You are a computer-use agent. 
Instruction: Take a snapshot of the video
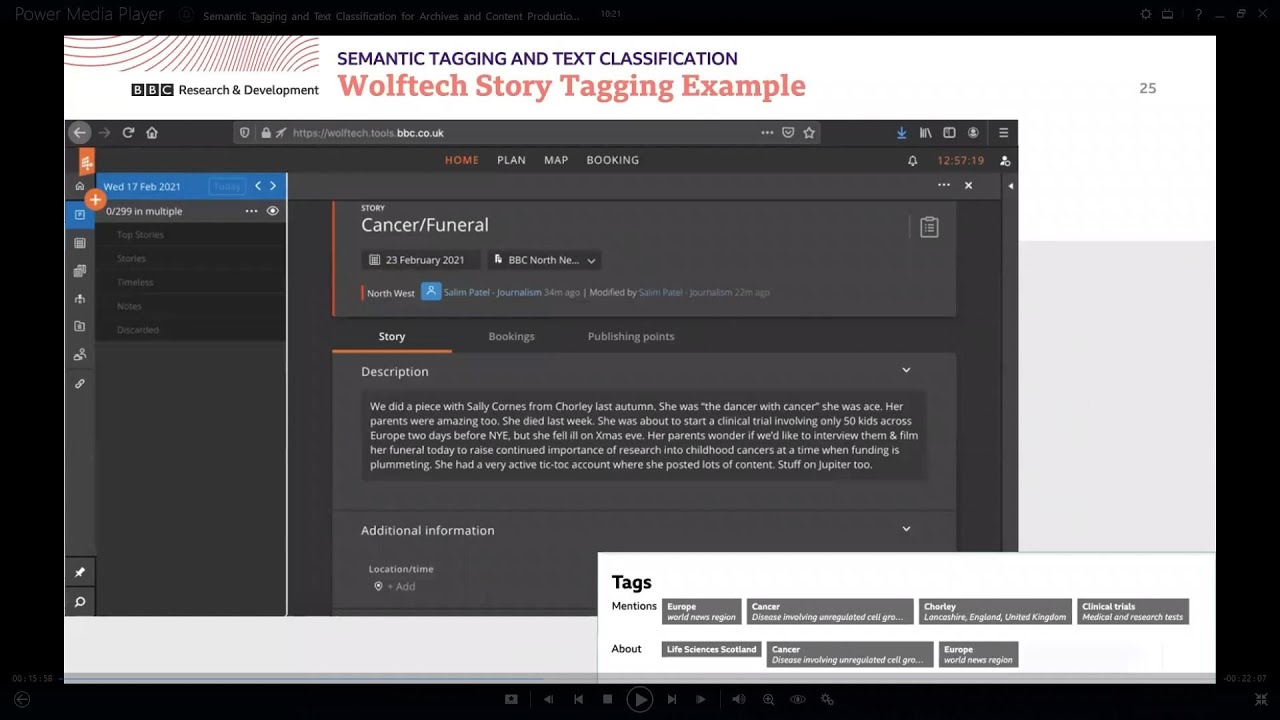coord(511,700)
